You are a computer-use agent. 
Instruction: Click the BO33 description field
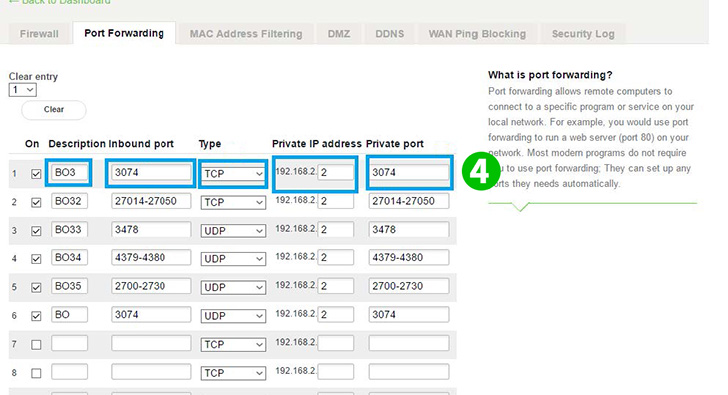(x=69, y=229)
